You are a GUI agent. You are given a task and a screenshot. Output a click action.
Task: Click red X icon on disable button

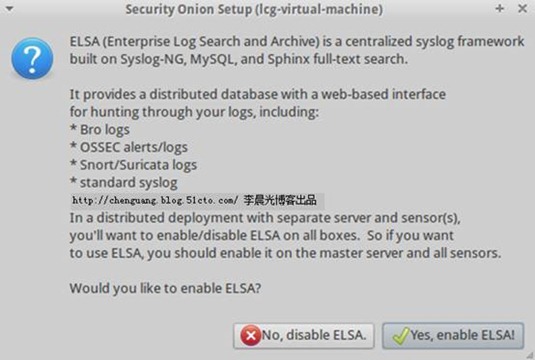tap(251, 336)
